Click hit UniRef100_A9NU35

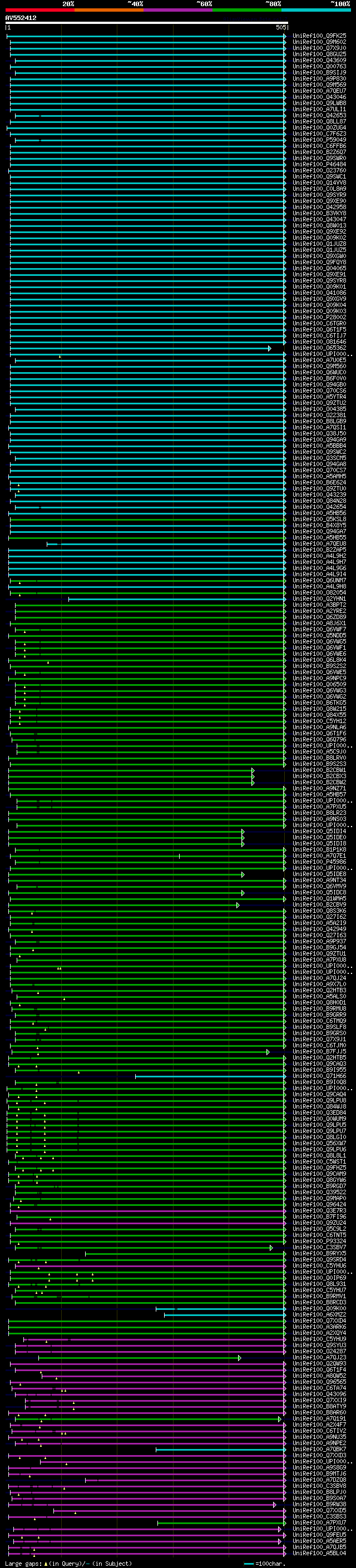click(319, 1437)
